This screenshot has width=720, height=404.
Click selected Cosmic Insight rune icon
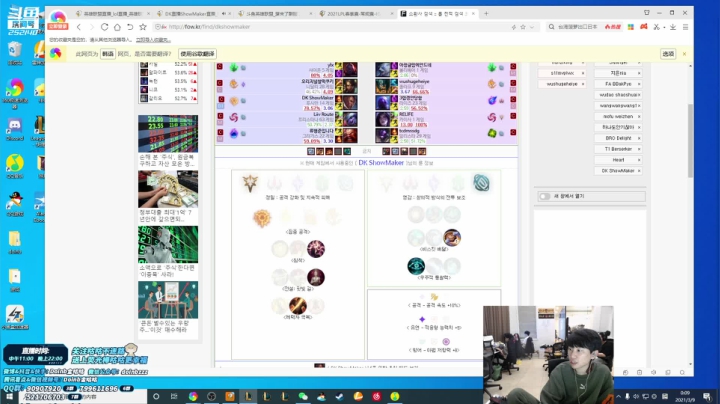click(x=416, y=266)
